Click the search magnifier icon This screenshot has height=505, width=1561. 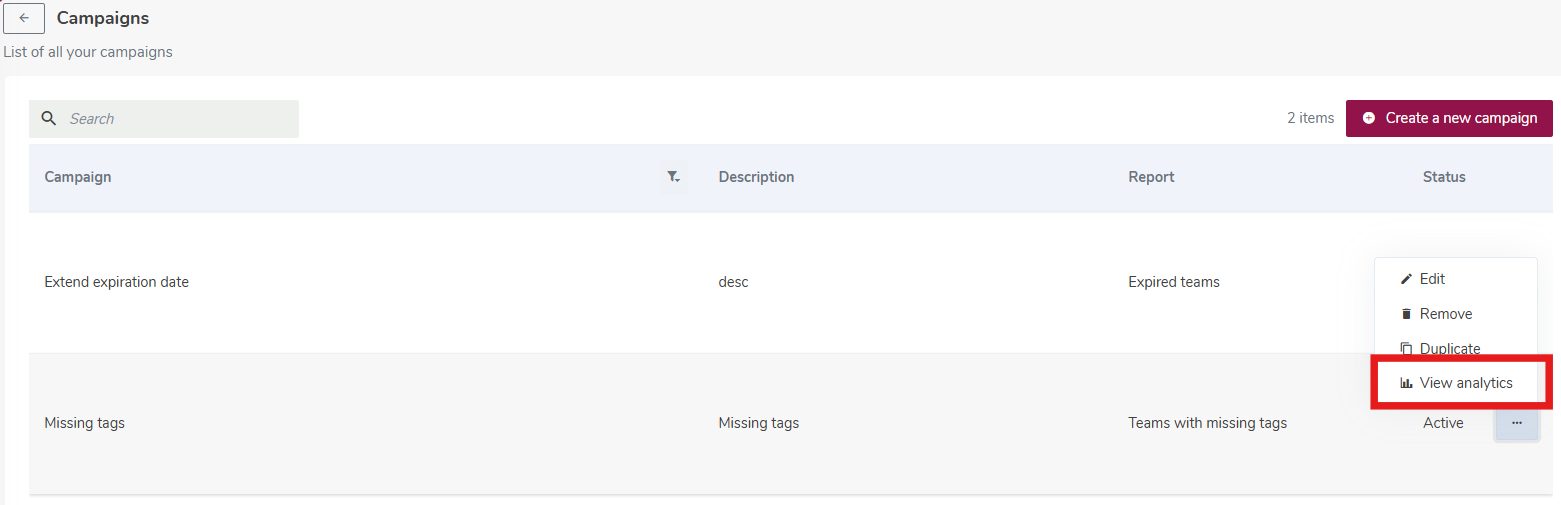coord(48,119)
